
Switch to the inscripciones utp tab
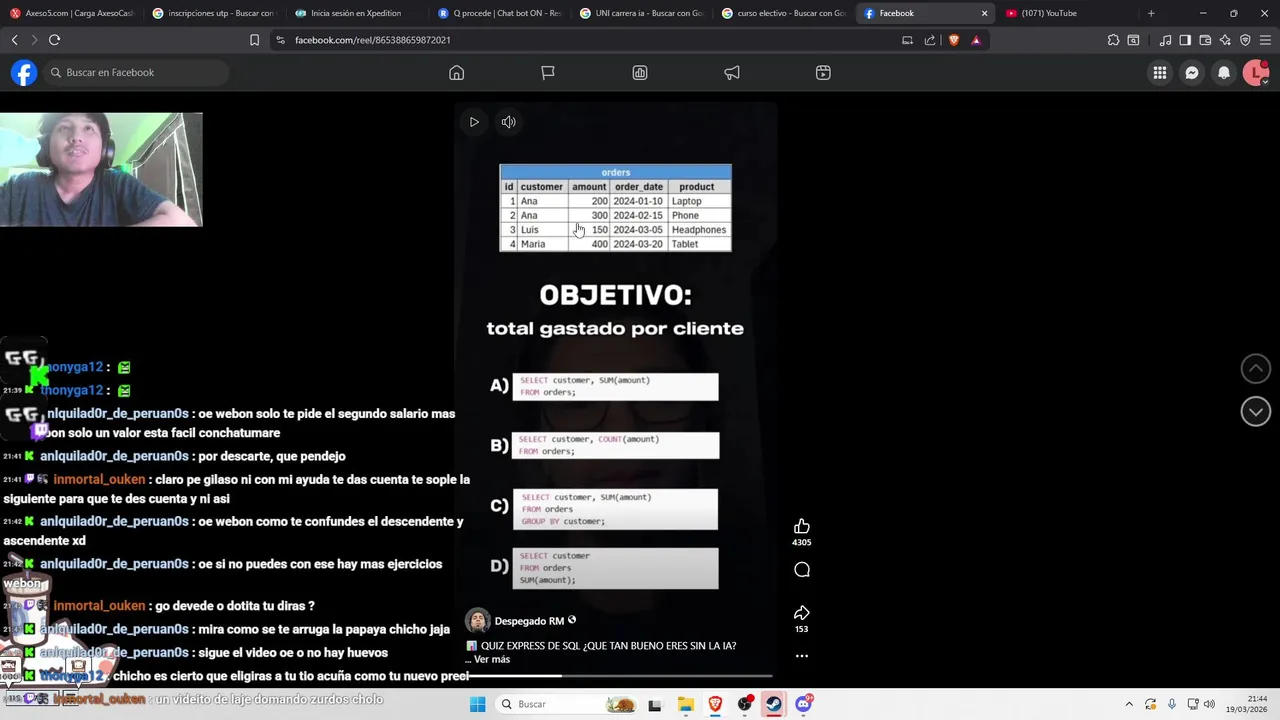coord(214,13)
